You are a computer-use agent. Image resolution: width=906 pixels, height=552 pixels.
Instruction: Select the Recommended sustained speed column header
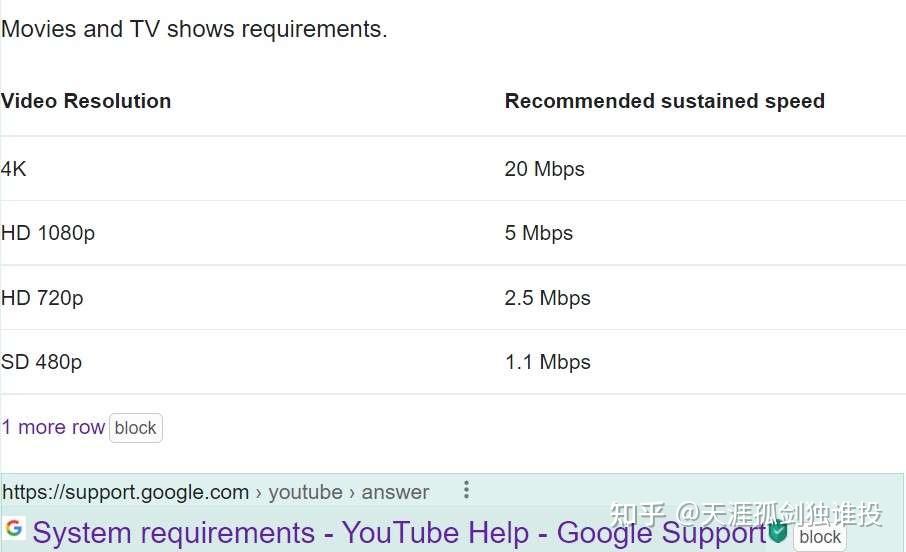point(664,101)
